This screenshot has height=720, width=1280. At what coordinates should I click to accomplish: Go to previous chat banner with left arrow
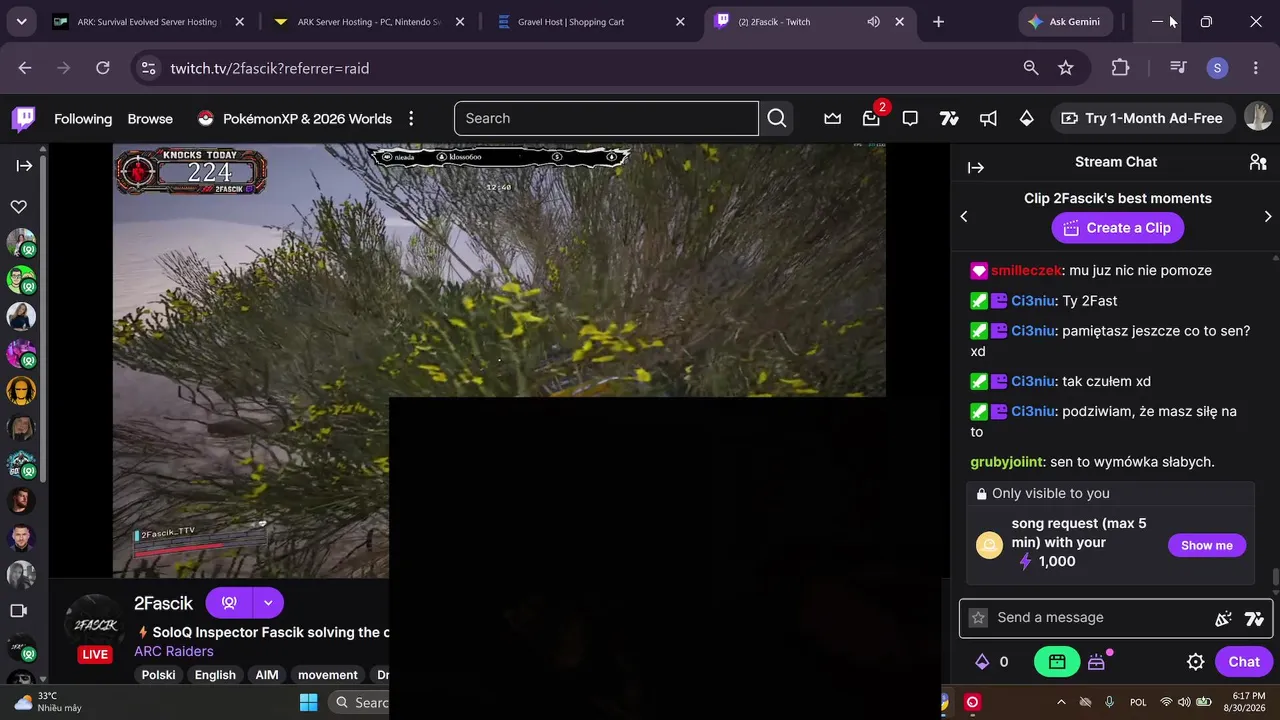[964, 216]
